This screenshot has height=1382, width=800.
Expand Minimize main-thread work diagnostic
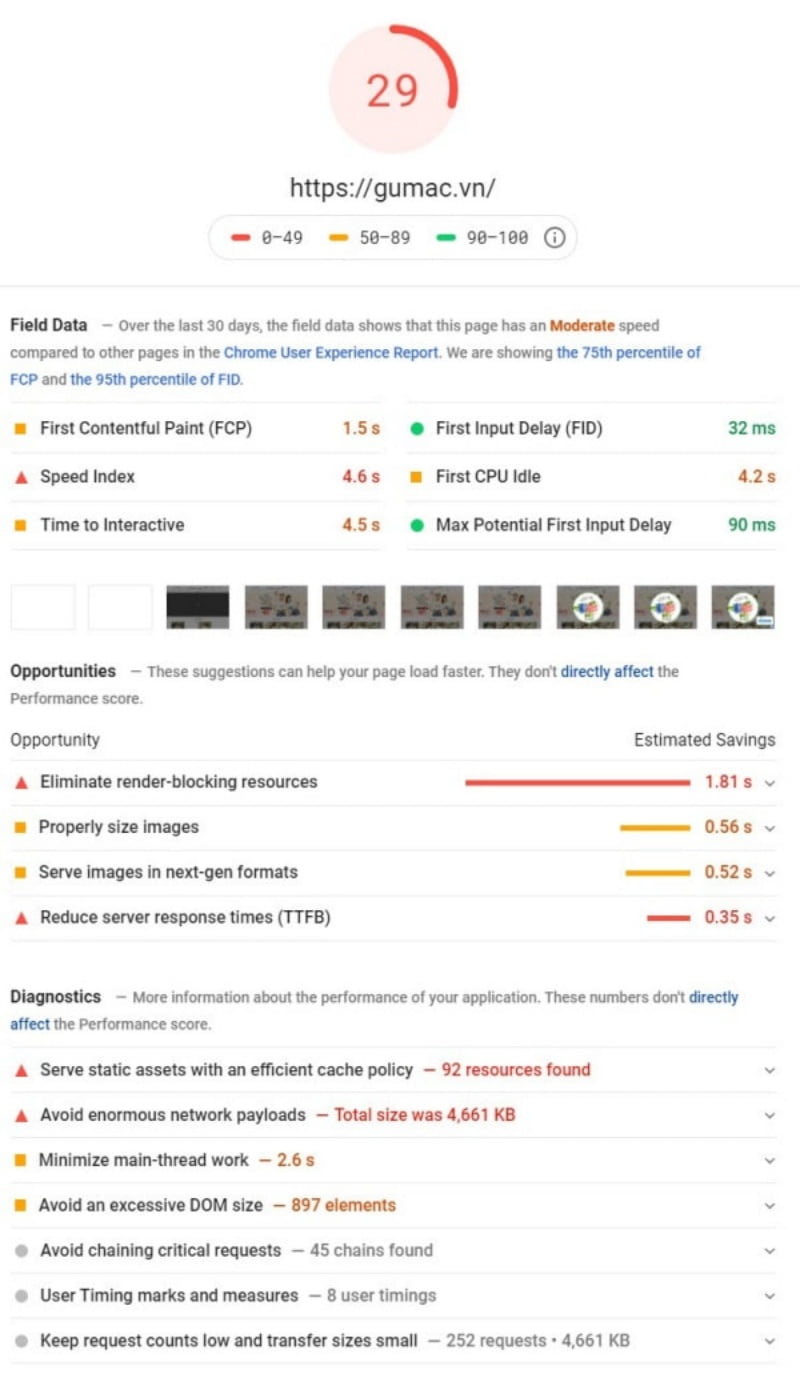(x=769, y=1161)
